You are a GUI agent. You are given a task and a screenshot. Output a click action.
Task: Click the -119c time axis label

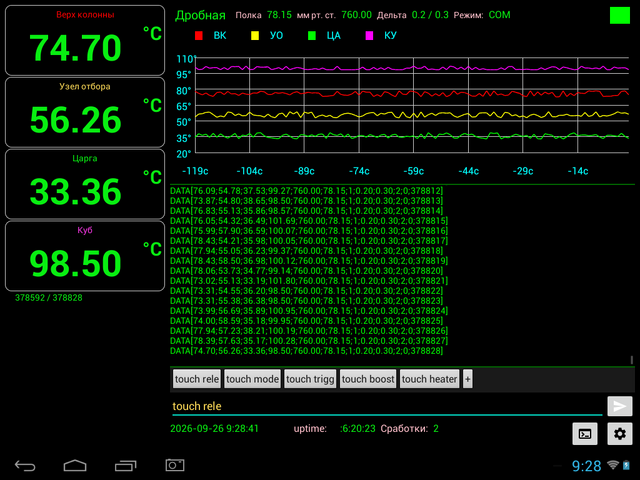tap(195, 171)
